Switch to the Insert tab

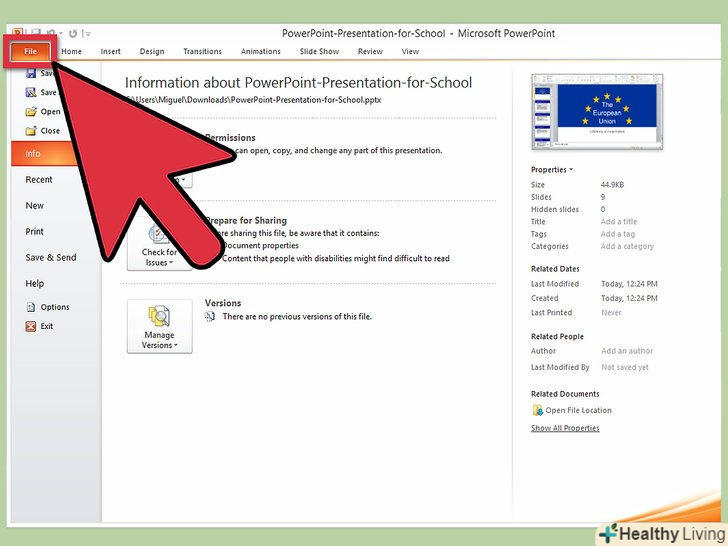pos(110,52)
